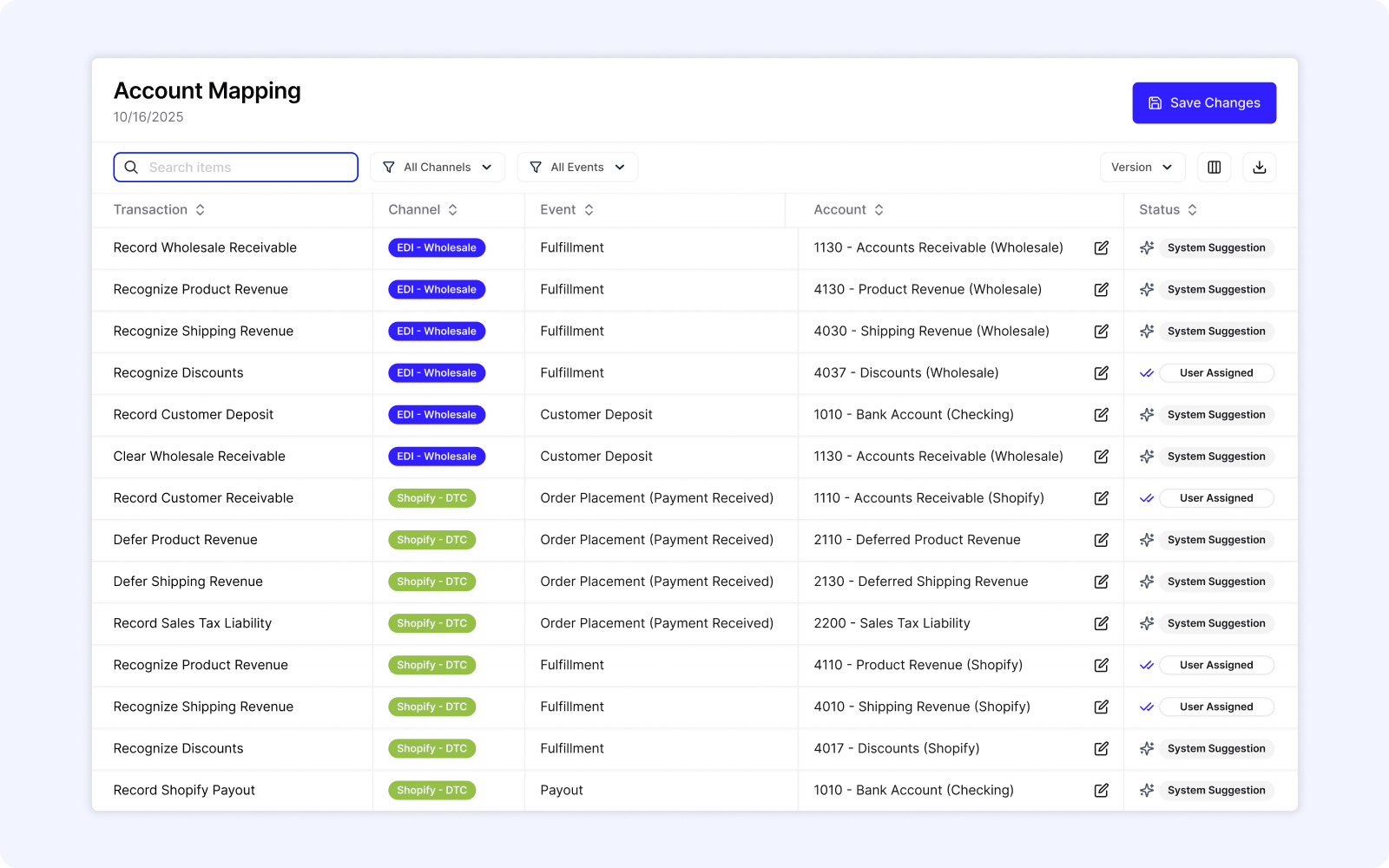Click the export download icon
The width and height of the screenshot is (1389, 868).
pyautogui.click(x=1260, y=167)
